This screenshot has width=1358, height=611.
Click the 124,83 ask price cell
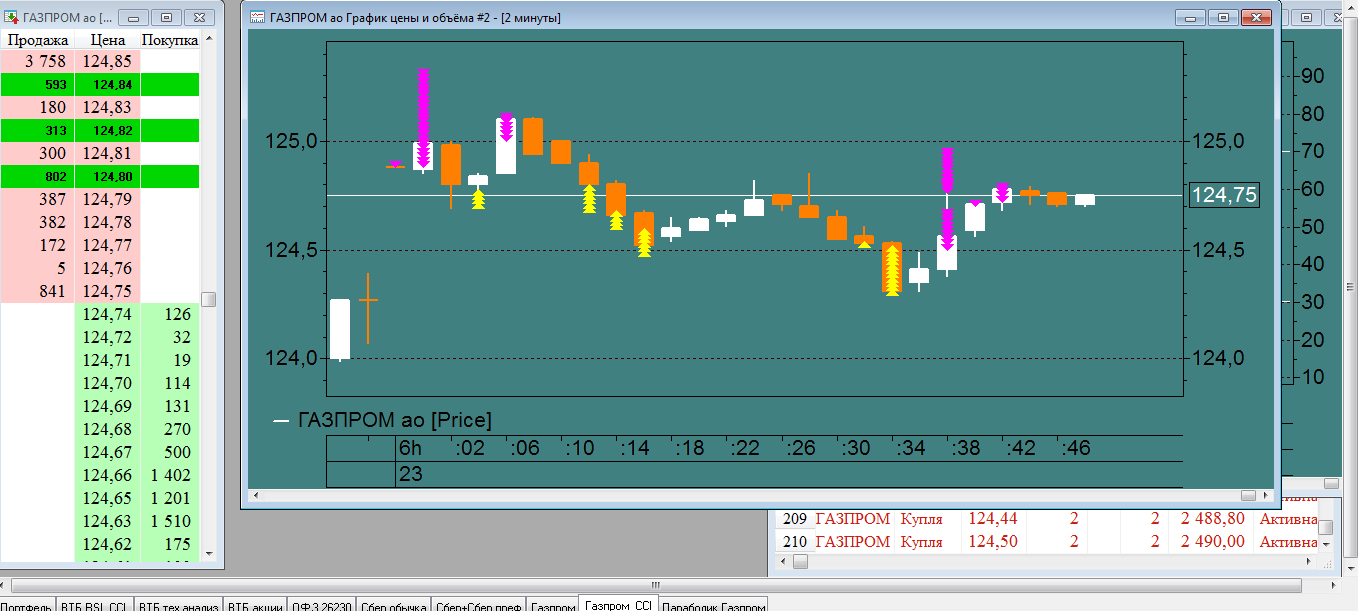108,107
